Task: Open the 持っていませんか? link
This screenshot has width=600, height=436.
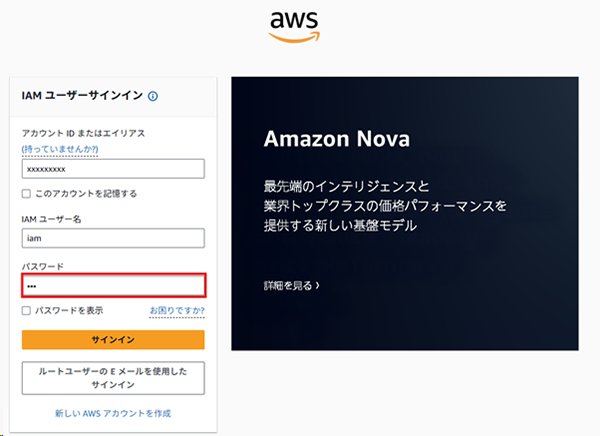Action: point(60,149)
